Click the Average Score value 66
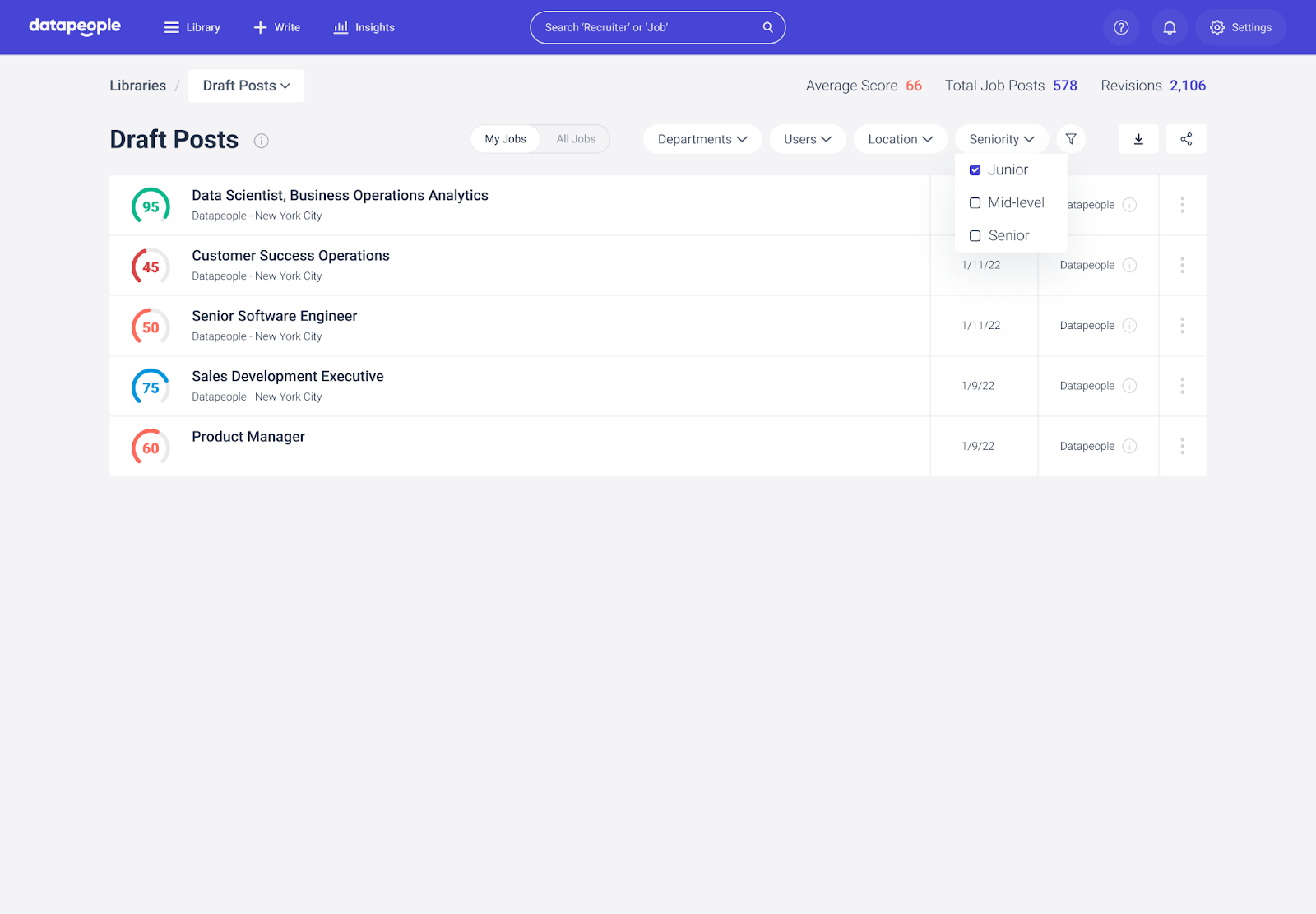The height and width of the screenshot is (914, 1316). [x=914, y=86]
